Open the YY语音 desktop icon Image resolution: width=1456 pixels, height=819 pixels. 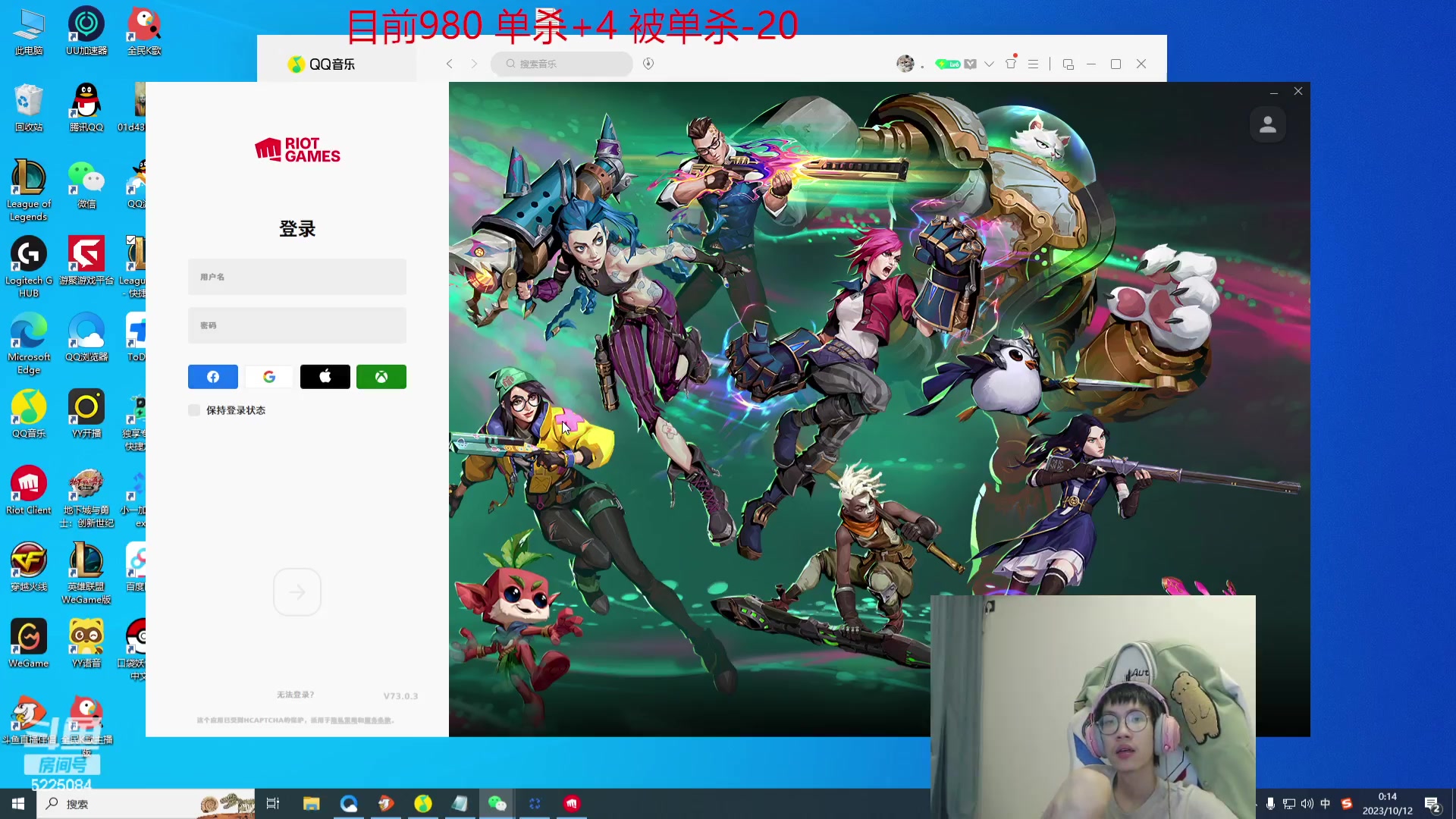[86, 645]
